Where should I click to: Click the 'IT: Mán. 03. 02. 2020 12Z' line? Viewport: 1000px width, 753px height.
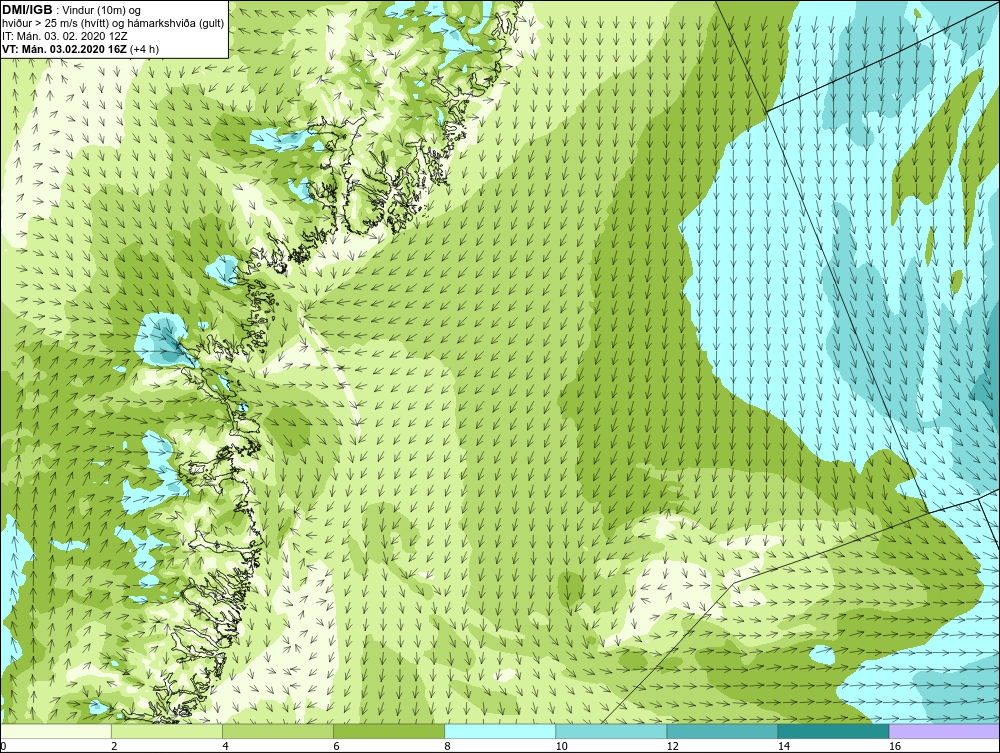[65, 36]
